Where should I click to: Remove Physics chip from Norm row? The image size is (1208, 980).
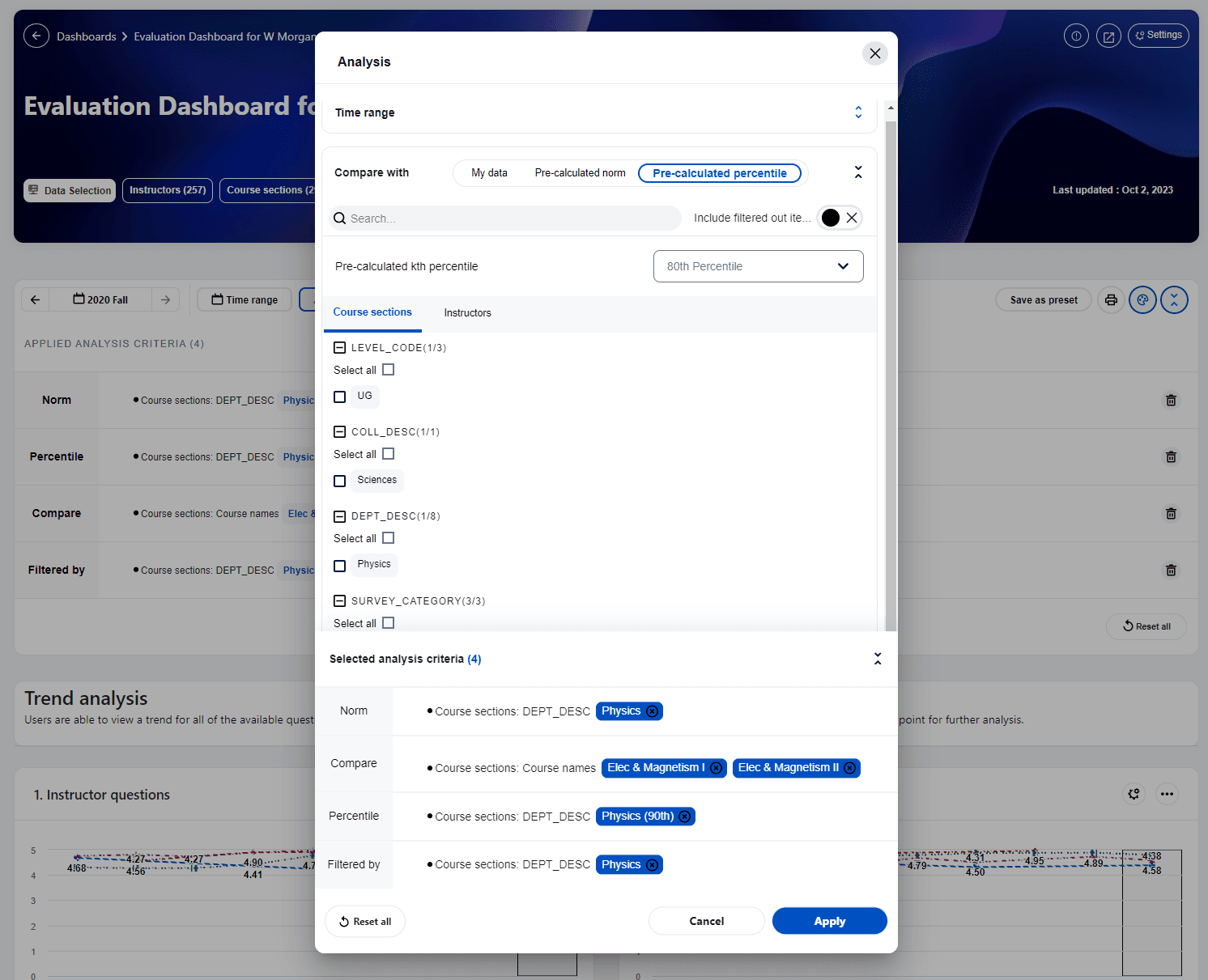click(x=652, y=711)
